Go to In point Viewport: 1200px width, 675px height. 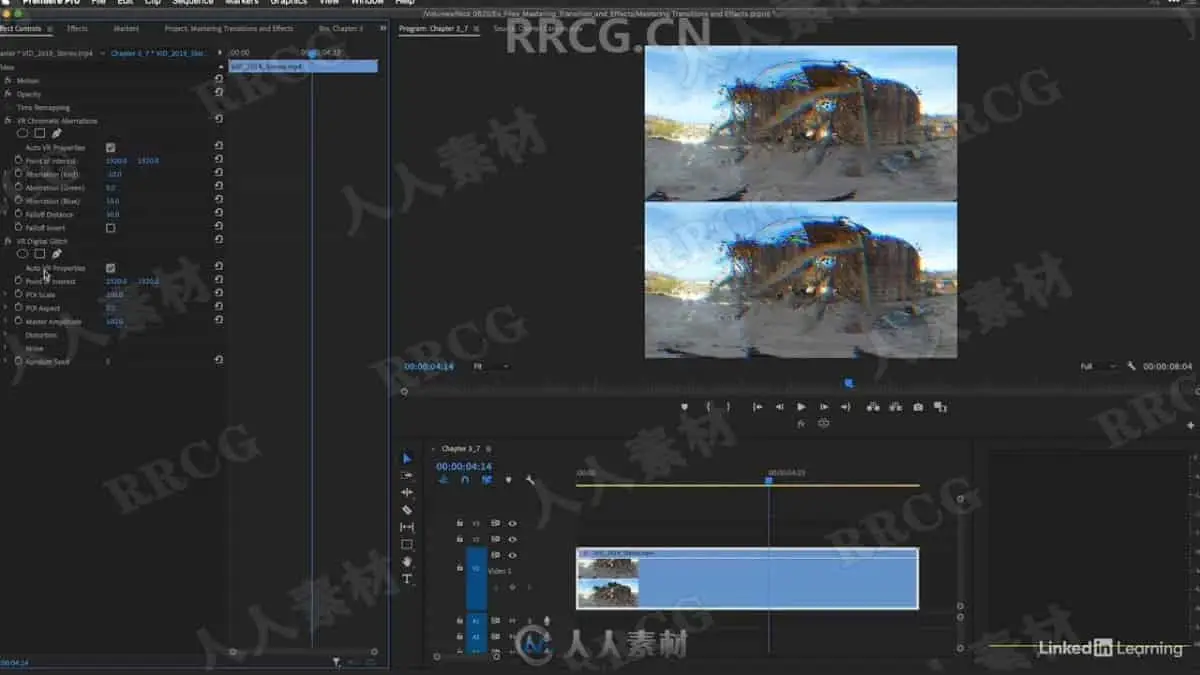[758, 407]
